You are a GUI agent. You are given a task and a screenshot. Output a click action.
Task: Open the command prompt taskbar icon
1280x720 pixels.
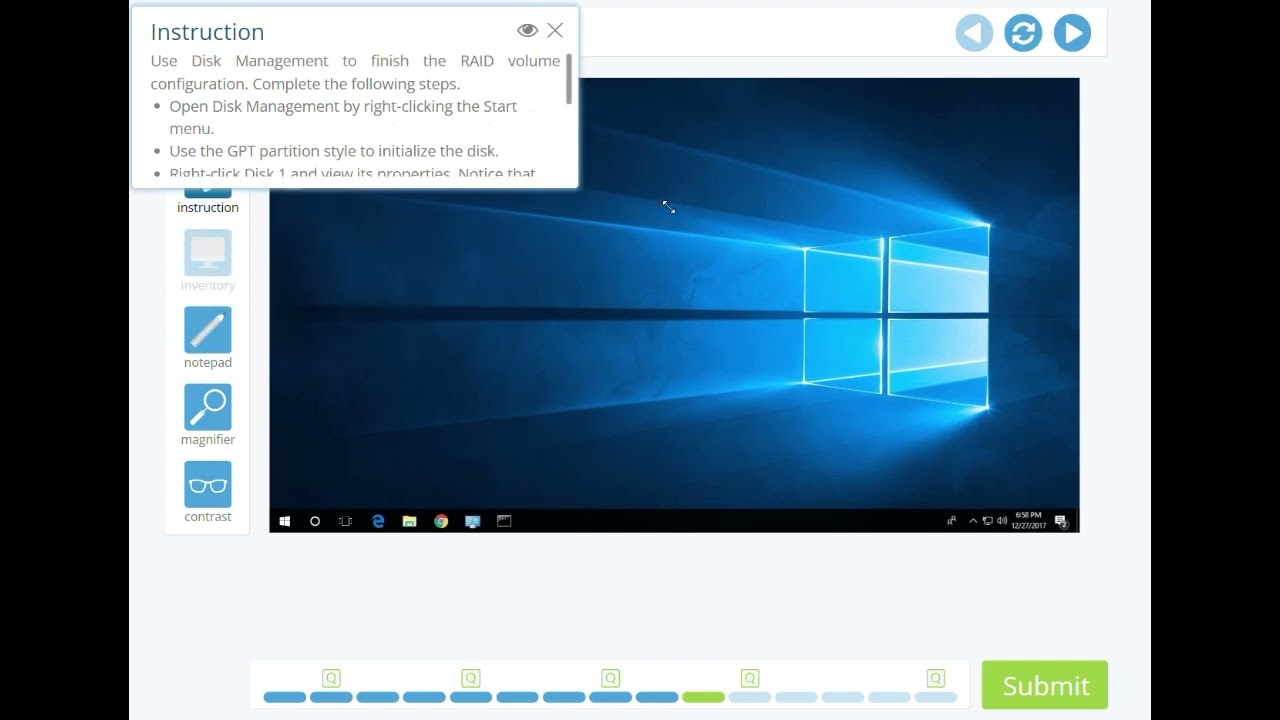[x=504, y=521]
